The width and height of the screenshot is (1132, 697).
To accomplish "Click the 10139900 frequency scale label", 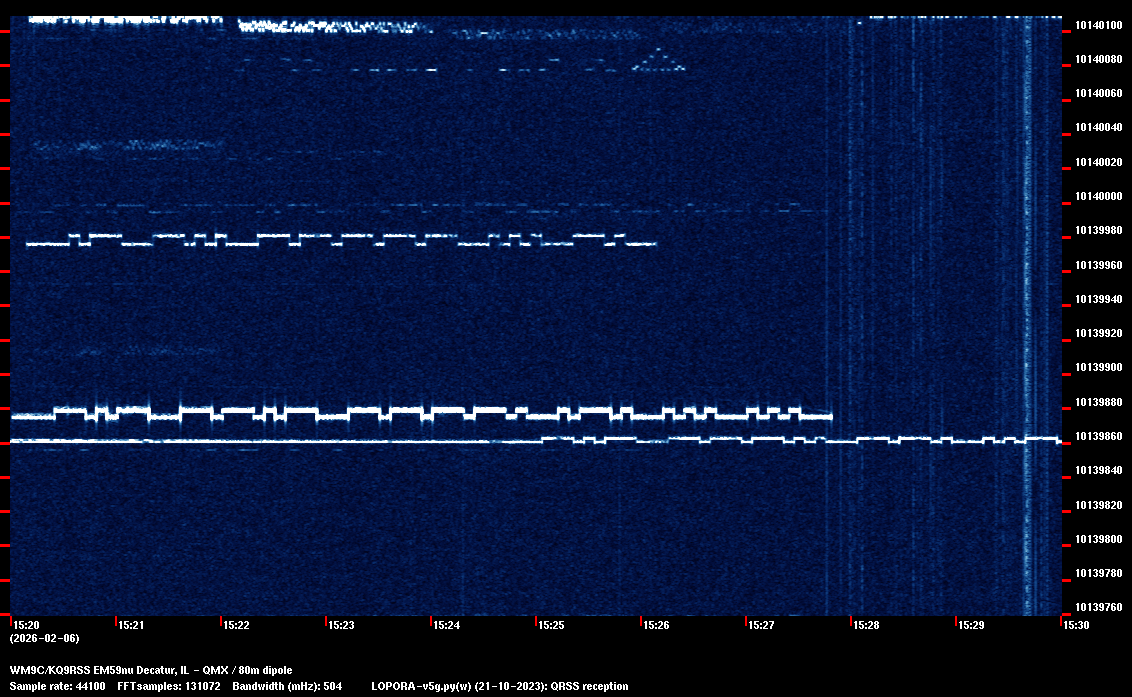I will pos(1097,368).
